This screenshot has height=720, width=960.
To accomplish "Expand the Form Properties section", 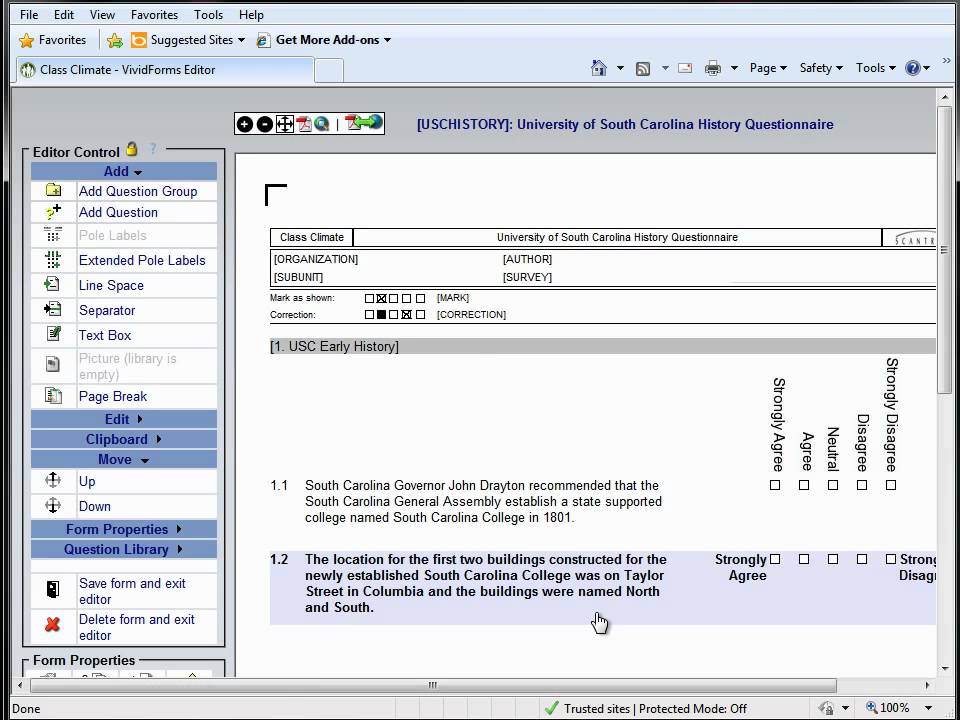I will (124, 529).
